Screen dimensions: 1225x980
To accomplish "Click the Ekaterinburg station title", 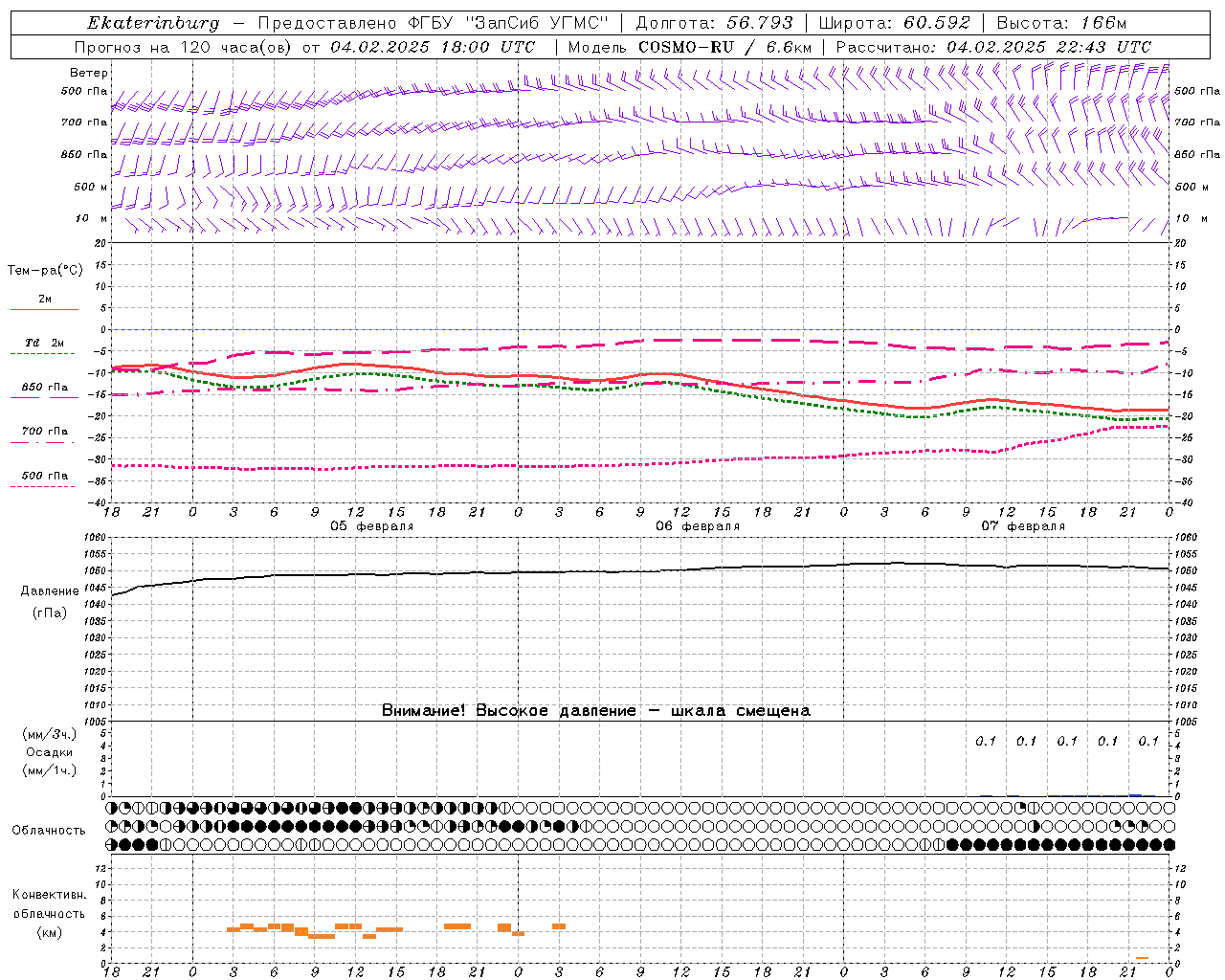I will [x=153, y=23].
